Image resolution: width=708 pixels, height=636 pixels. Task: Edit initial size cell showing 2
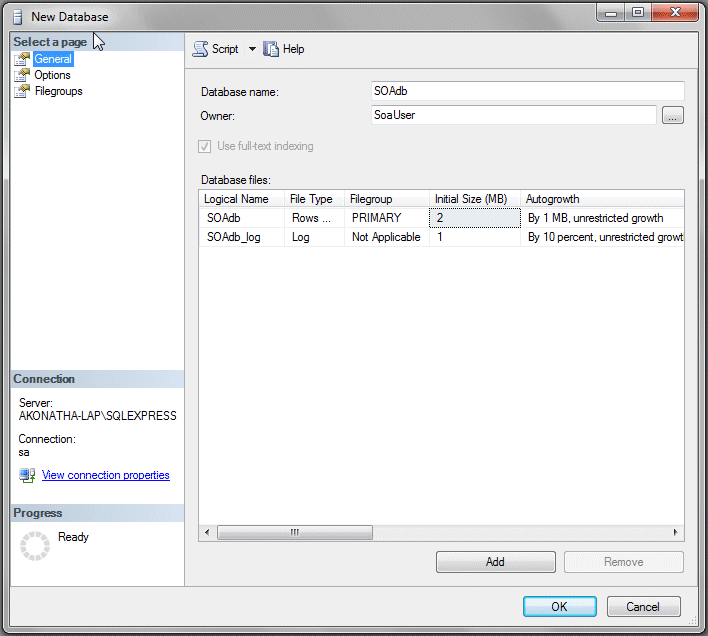pyautogui.click(x=475, y=218)
